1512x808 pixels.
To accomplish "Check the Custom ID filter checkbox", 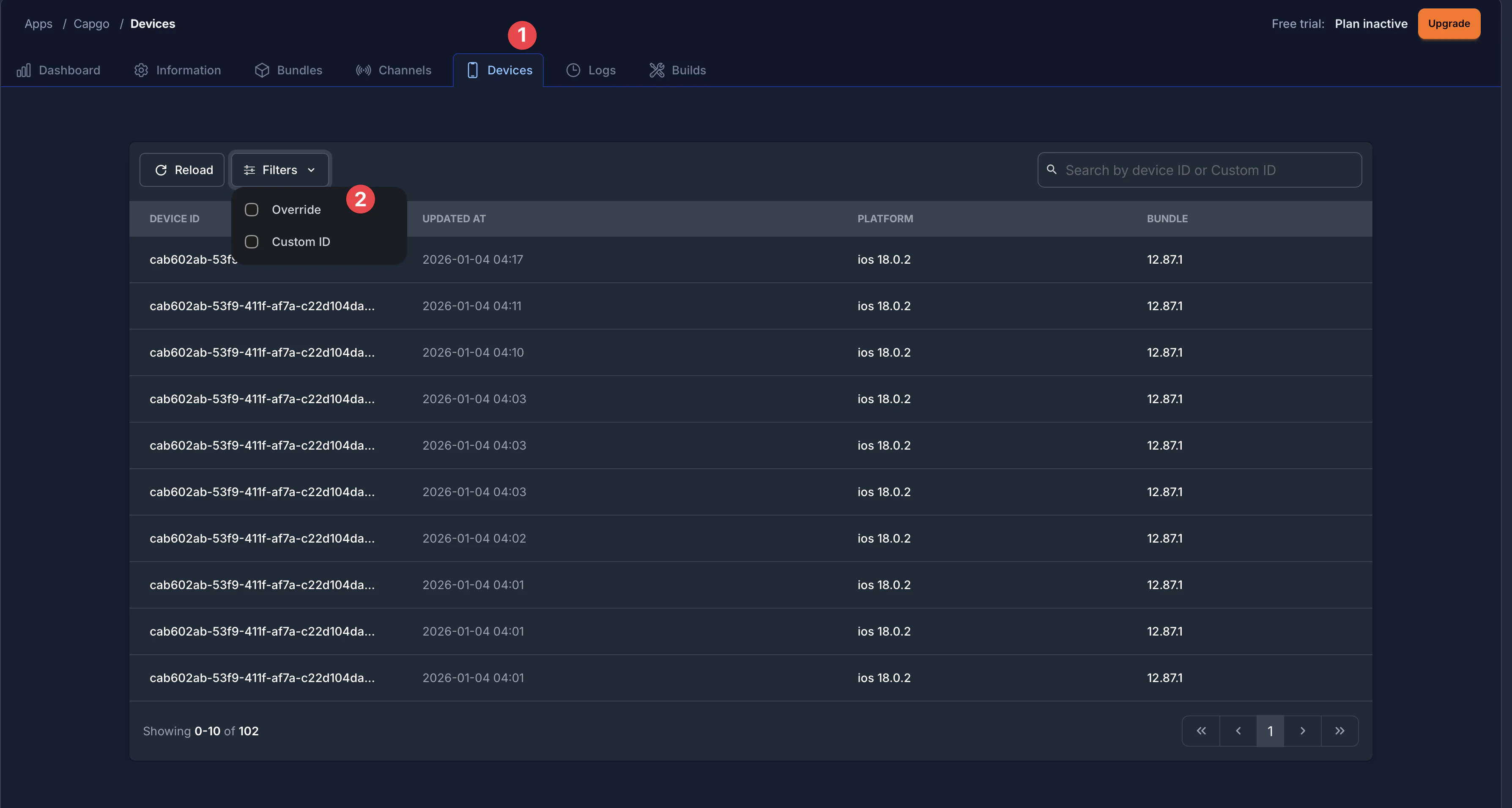I will tap(251, 242).
